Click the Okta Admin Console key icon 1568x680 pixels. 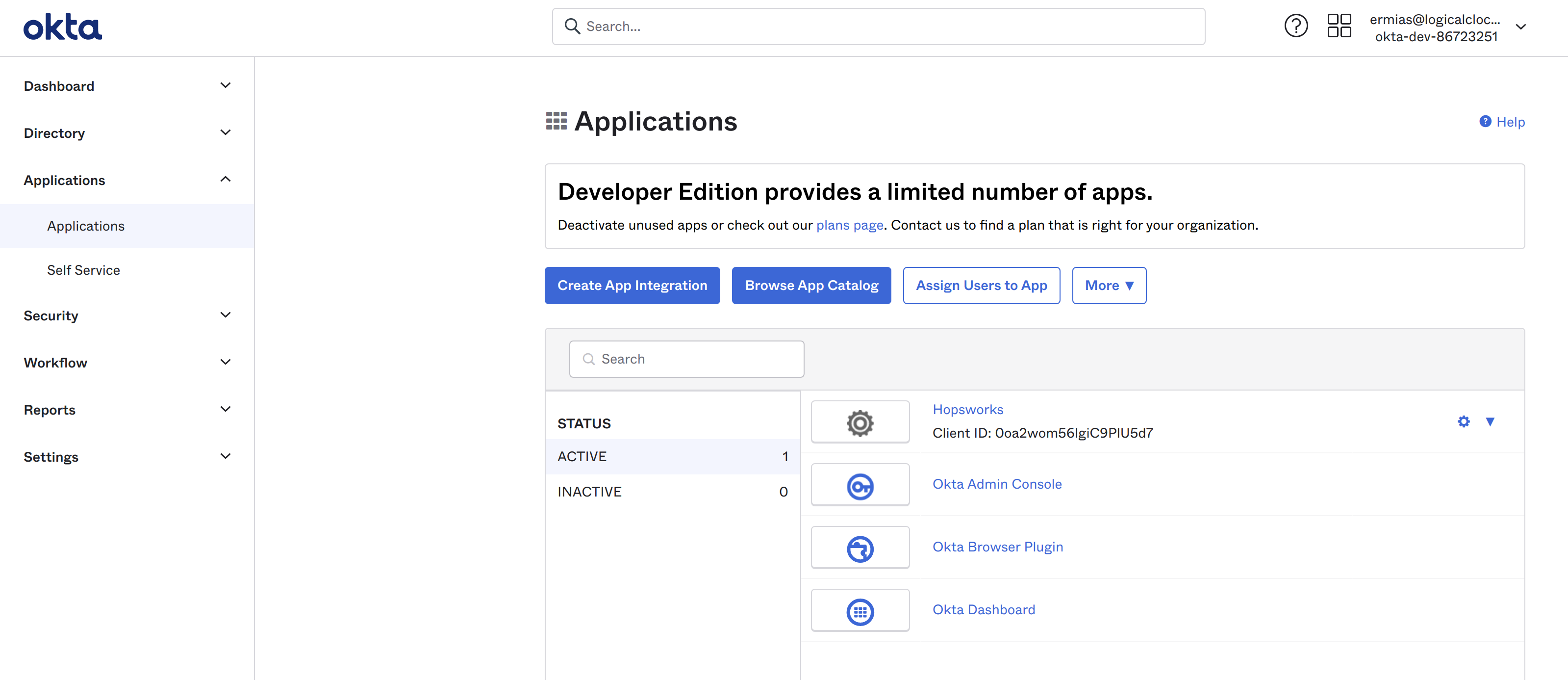860,484
